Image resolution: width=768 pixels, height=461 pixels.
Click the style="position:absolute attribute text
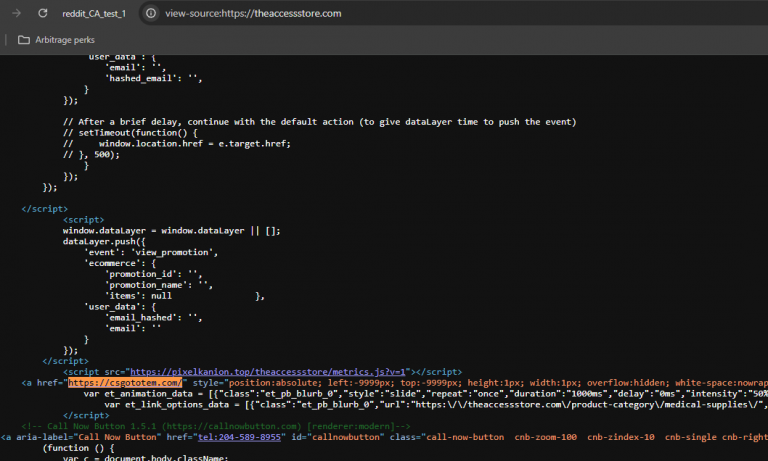point(256,383)
